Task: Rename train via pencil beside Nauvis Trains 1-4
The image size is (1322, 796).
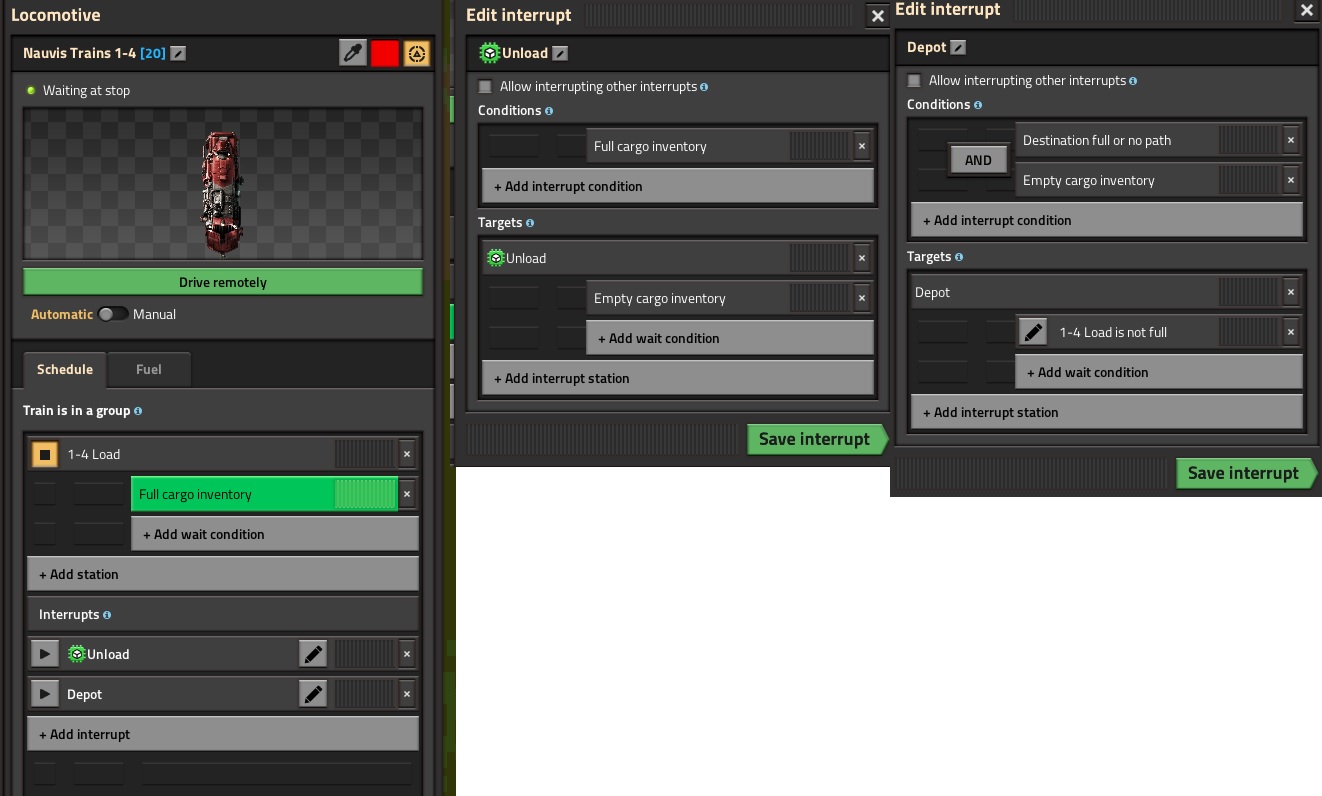Action: click(x=178, y=53)
